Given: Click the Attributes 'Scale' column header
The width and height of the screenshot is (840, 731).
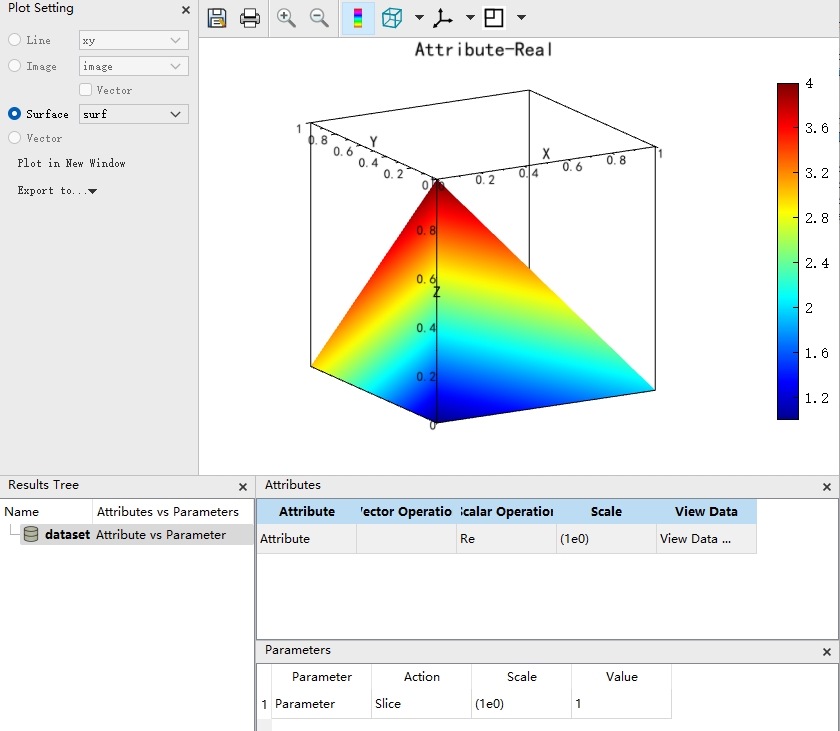Looking at the screenshot, I should (606, 511).
